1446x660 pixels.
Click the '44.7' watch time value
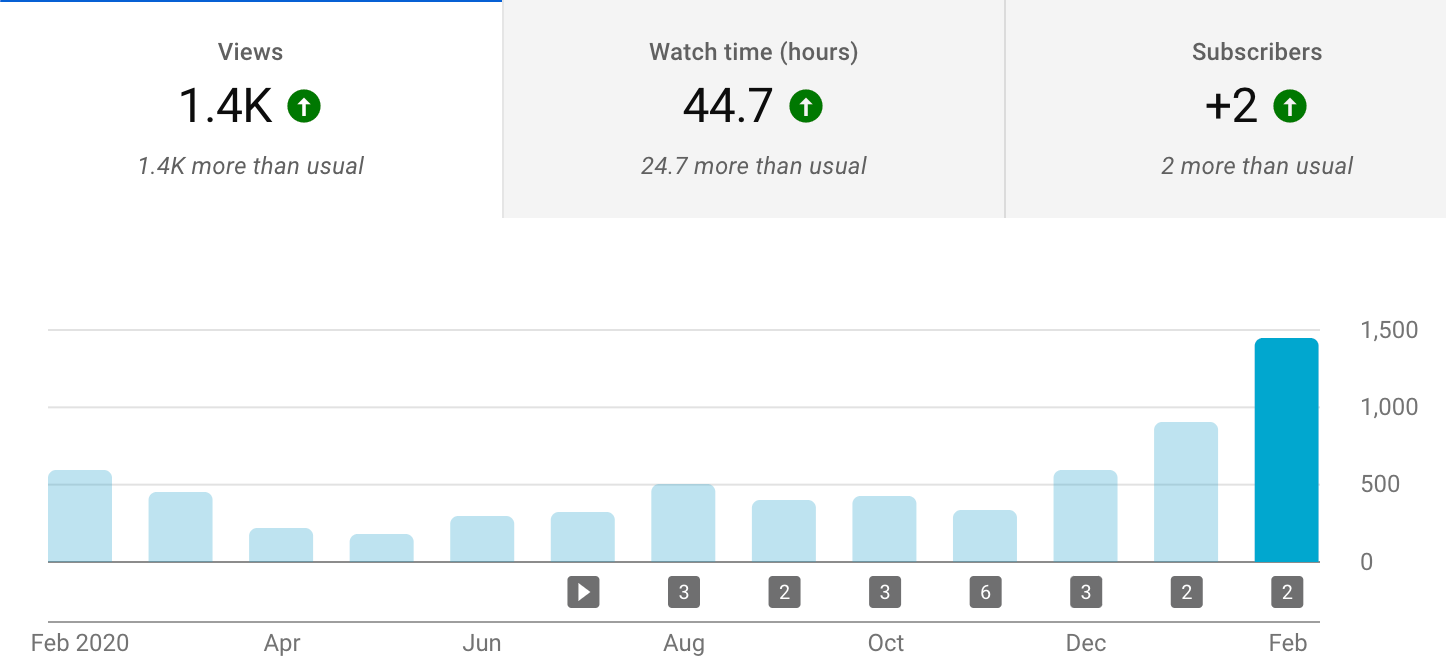(x=728, y=106)
